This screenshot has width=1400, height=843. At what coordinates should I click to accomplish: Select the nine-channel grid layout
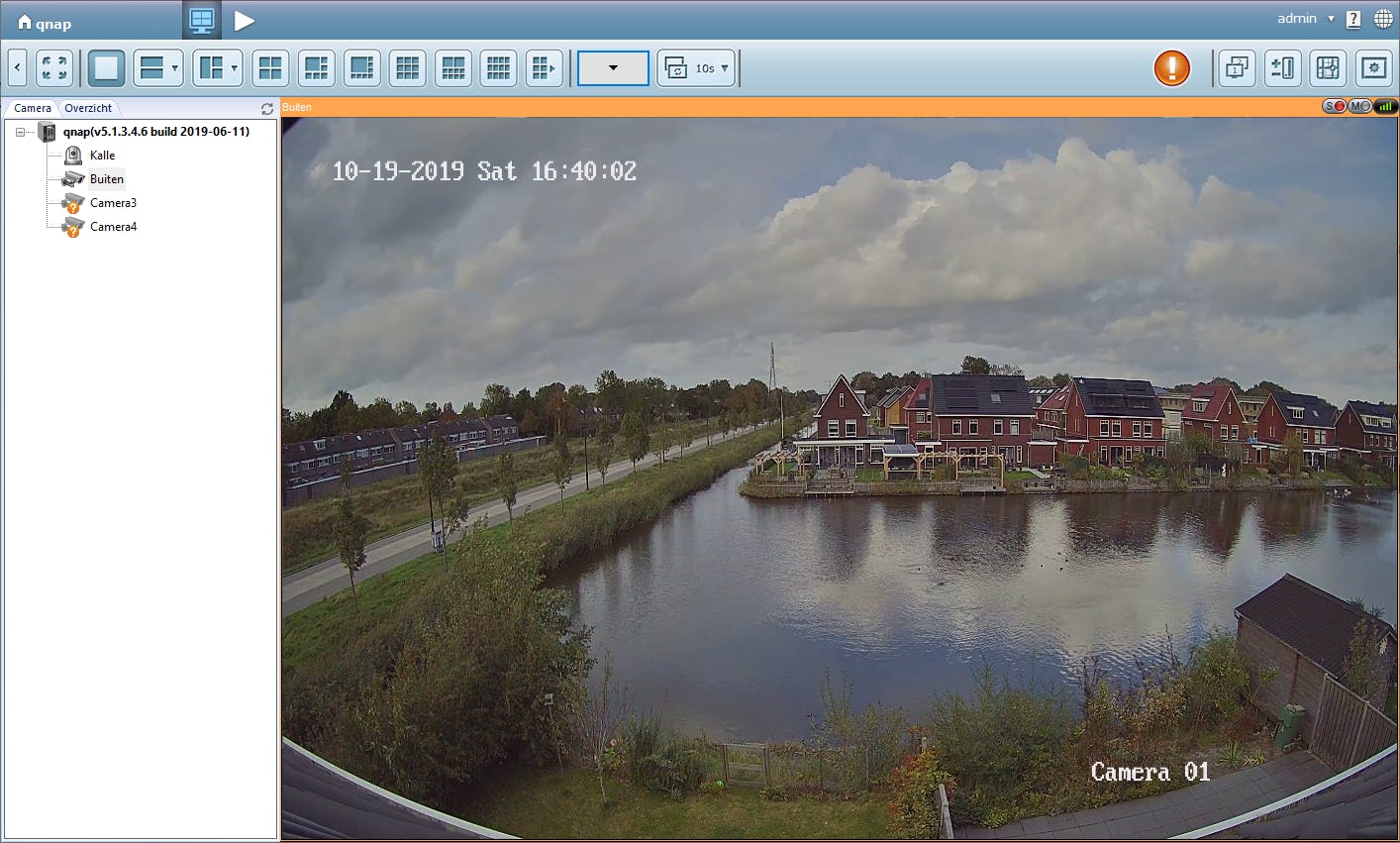click(x=407, y=67)
